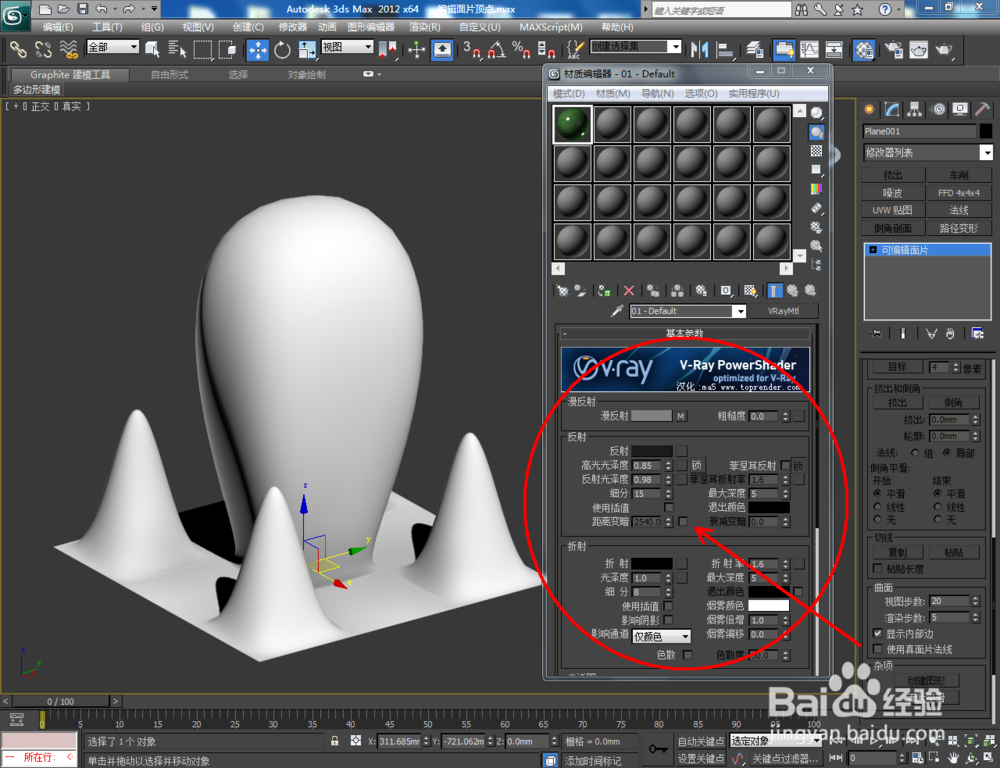
Task: Click the Select and Link tool
Action: pos(18,49)
